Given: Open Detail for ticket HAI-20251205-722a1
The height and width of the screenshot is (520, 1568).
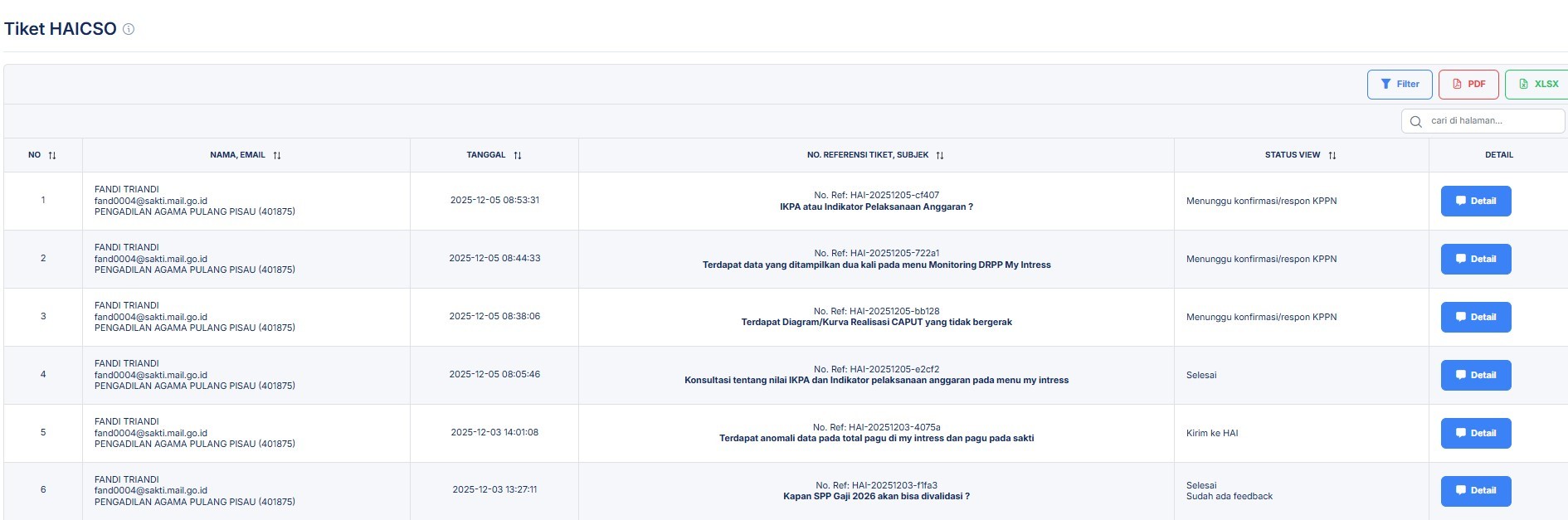Looking at the screenshot, I should click(1475, 259).
